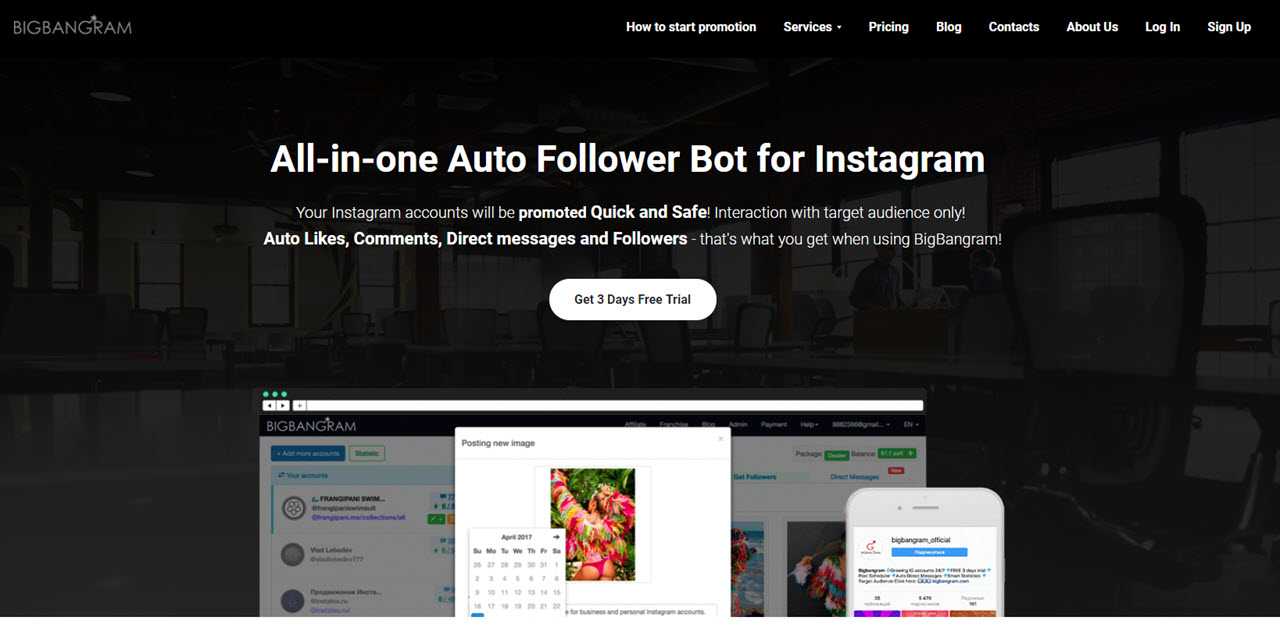
Task: Click the mockup browser address bar
Action: (x=615, y=405)
